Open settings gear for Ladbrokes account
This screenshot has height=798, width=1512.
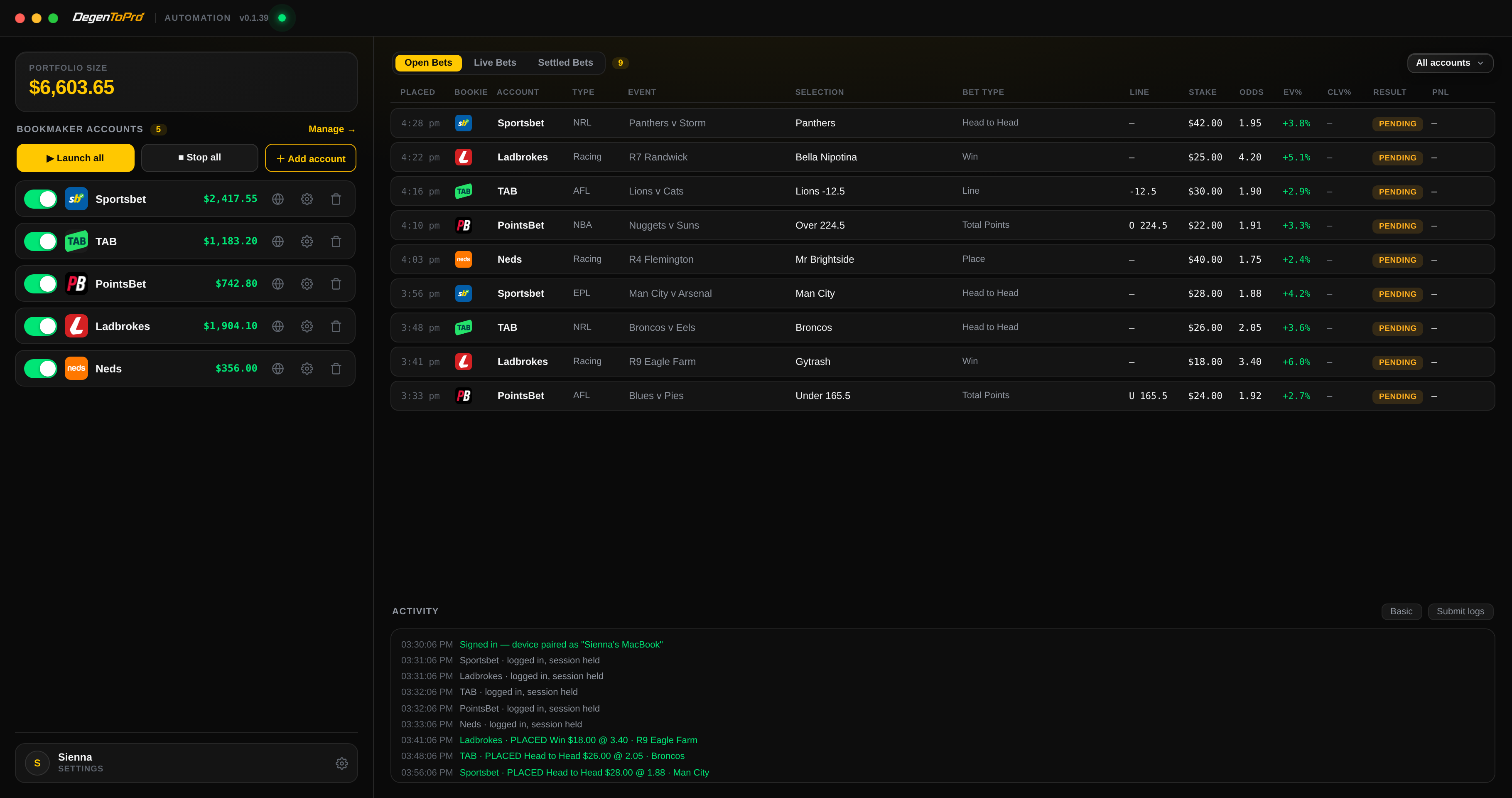(307, 326)
